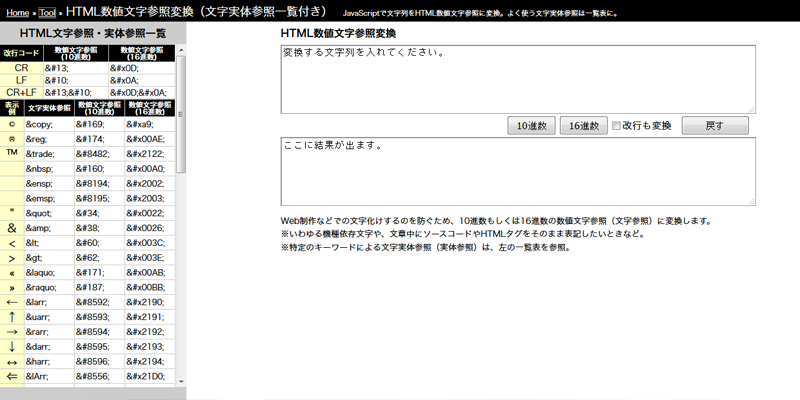Click the &#x21D0; hex reference cell
800x400 pixels.
(149, 376)
